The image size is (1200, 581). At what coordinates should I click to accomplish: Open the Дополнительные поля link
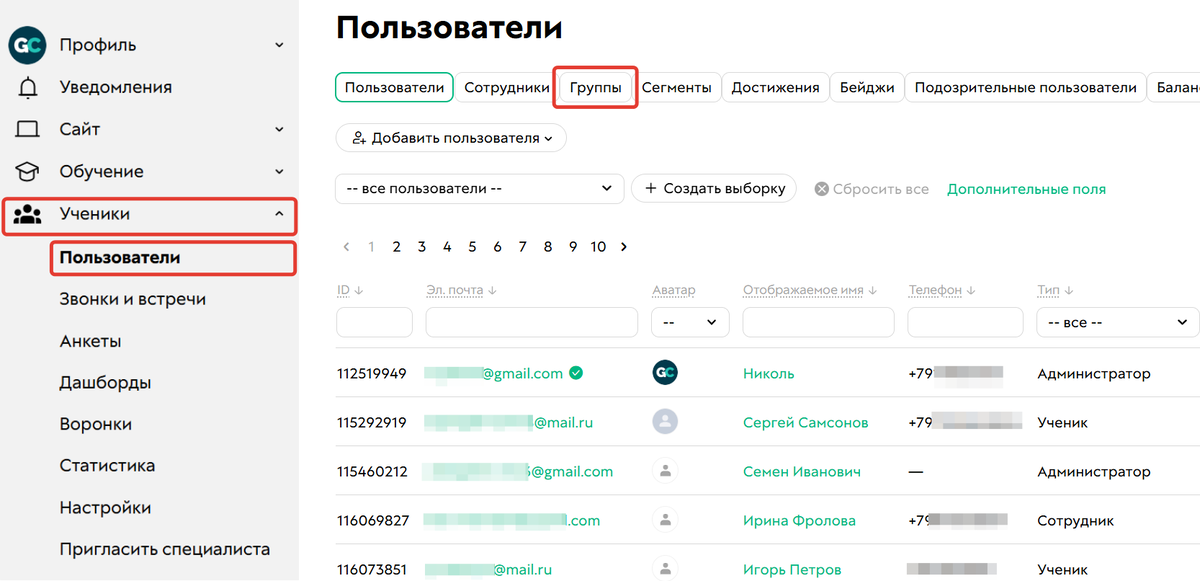click(1026, 188)
